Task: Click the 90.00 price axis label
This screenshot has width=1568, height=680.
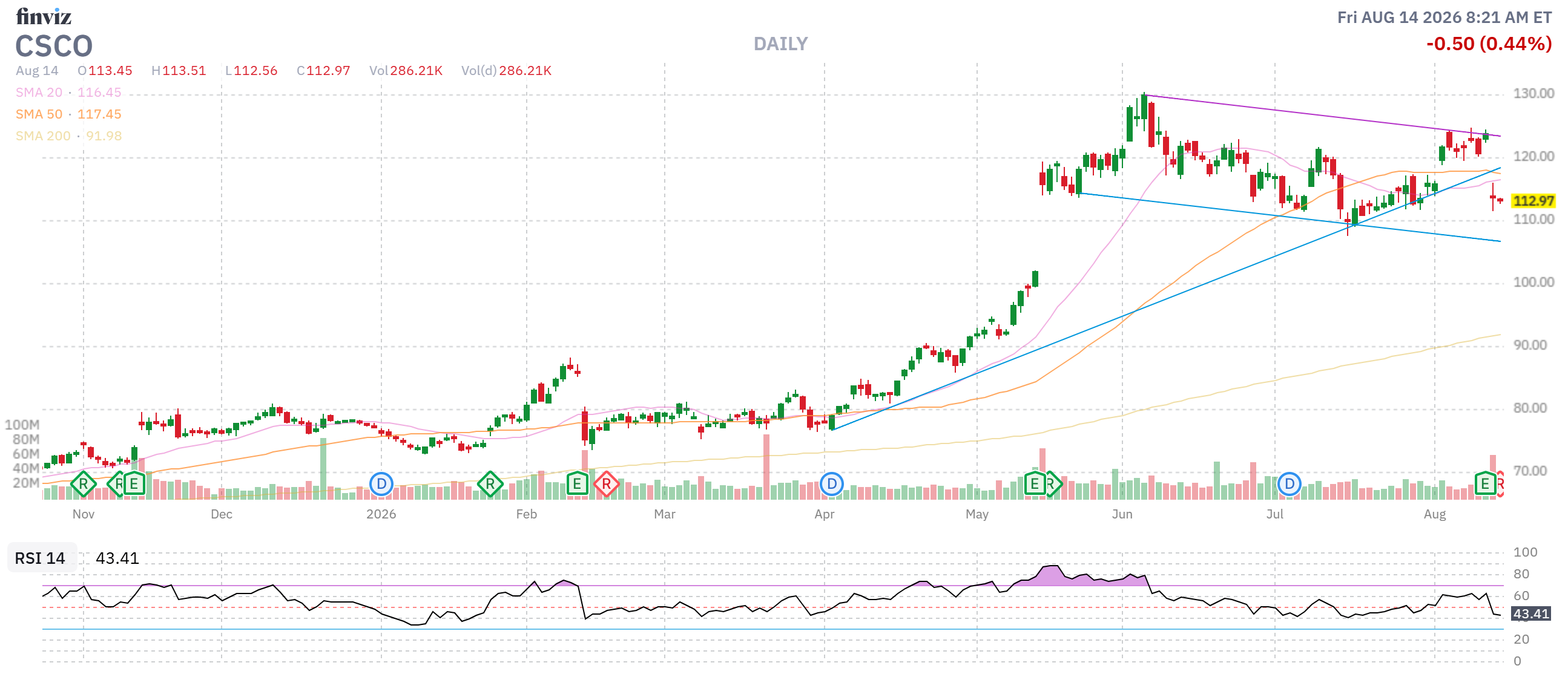Action: 1530,345
